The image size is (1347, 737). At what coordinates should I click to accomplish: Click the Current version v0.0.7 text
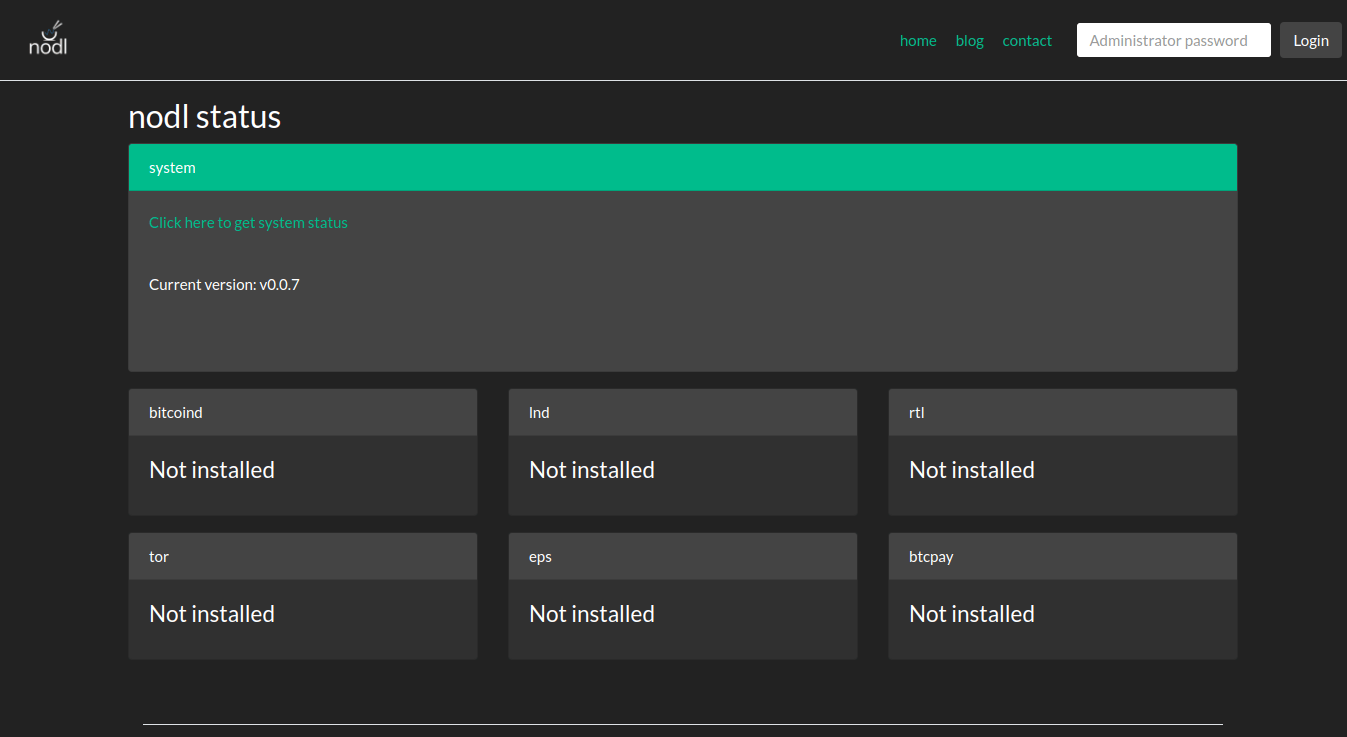[224, 285]
